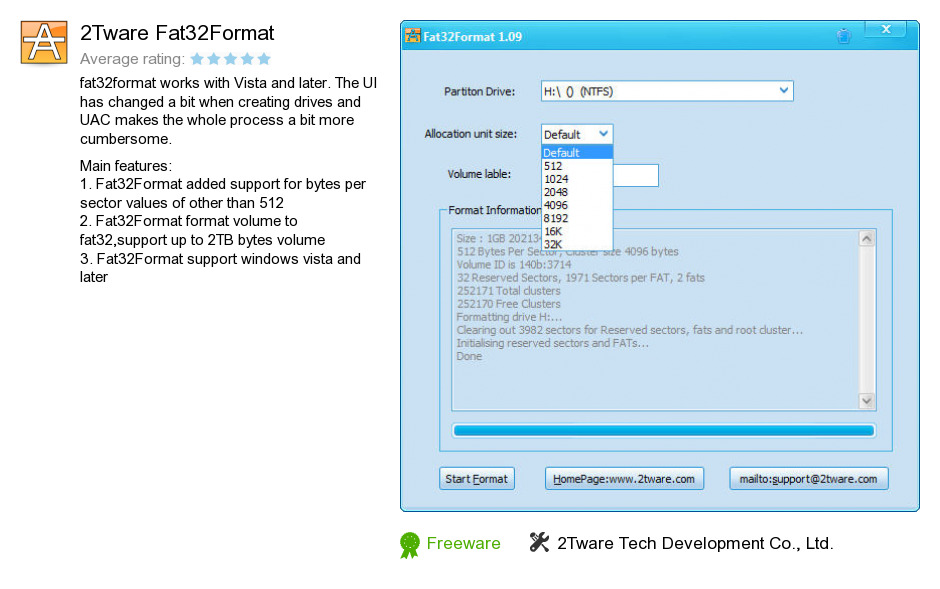Select 4096 allocation unit size
This screenshot has width=940, height=589.
click(577, 206)
